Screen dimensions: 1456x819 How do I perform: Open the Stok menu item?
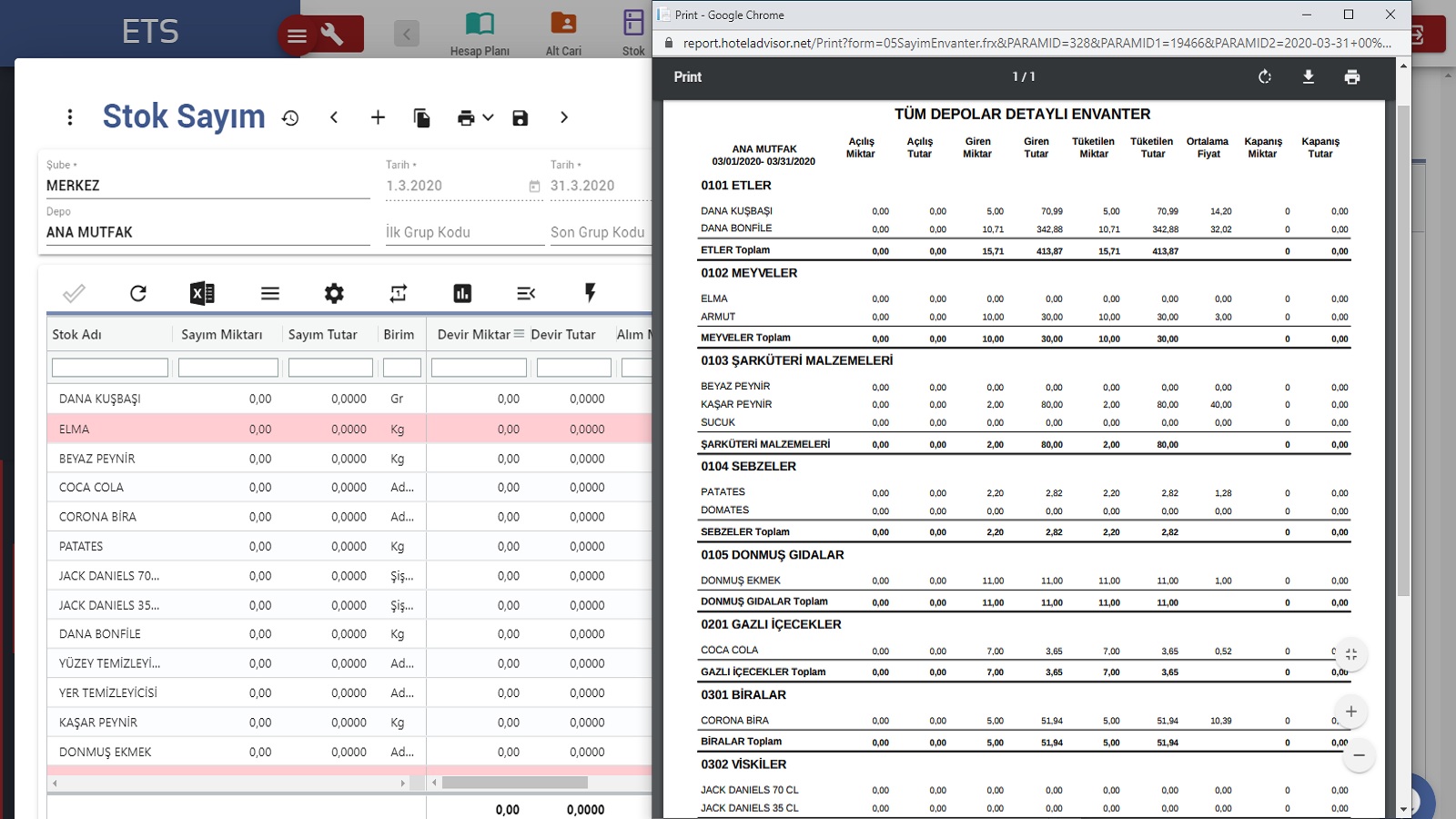(633, 34)
